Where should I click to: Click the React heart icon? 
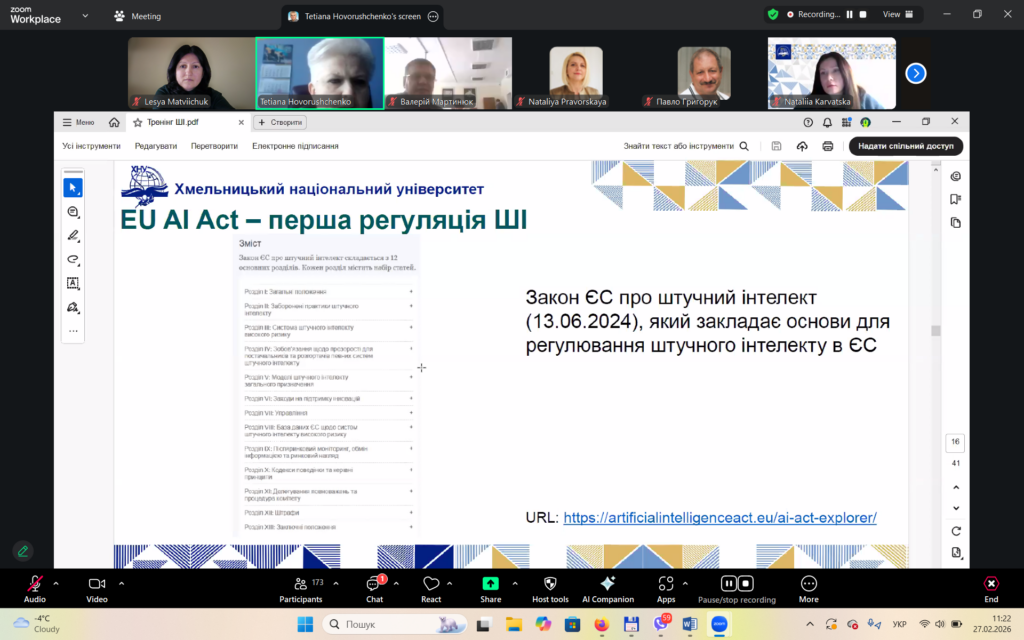431,587
